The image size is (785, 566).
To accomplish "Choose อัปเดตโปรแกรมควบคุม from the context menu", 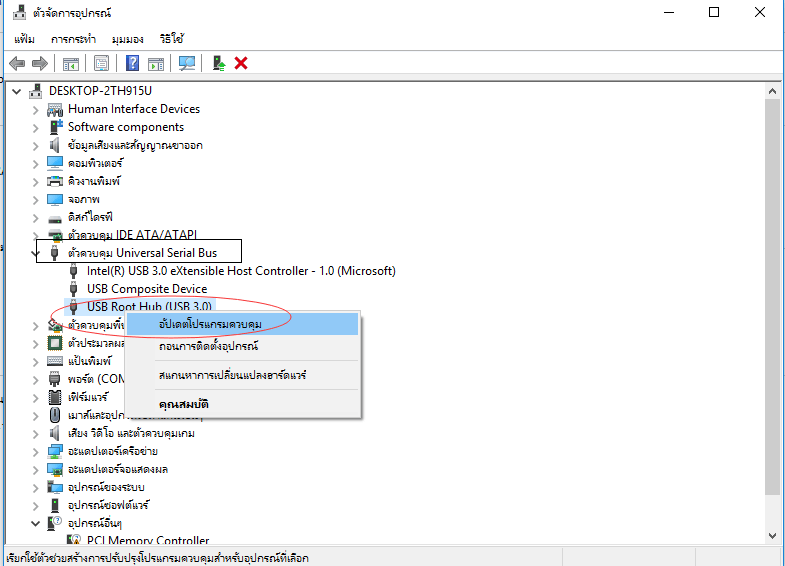I will click(x=210, y=324).
